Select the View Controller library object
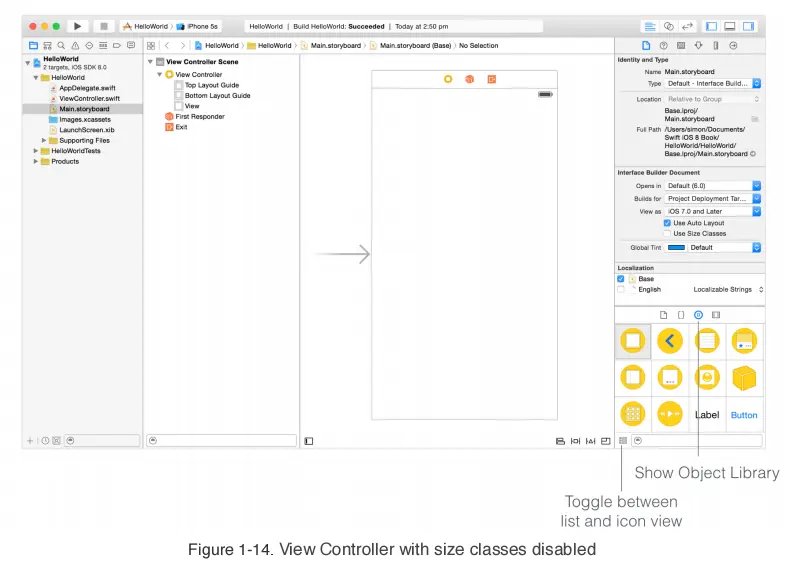Screen dimensions: 805x566 [x=632, y=341]
